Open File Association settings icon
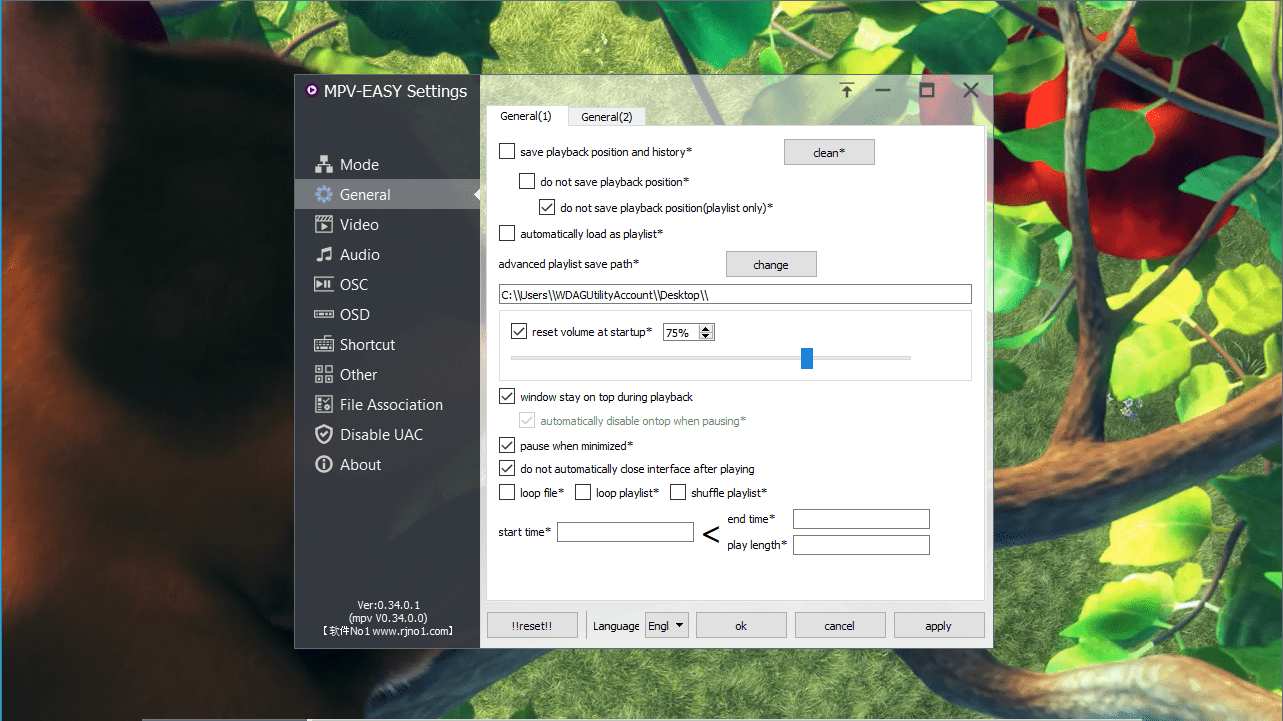Viewport: 1283px width, 721px height. pyautogui.click(x=323, y=405)
